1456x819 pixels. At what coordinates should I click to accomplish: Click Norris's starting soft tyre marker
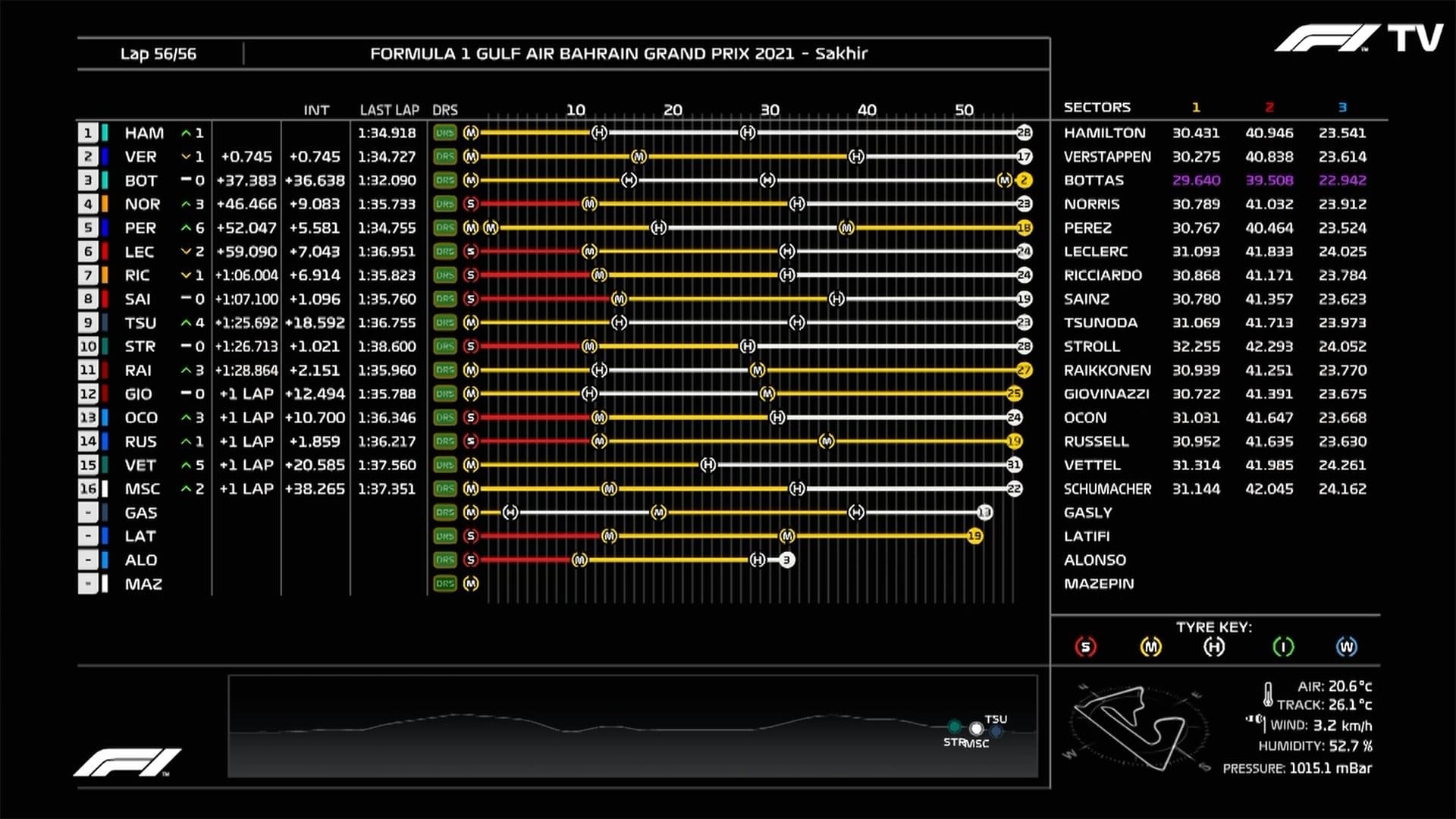471,204
